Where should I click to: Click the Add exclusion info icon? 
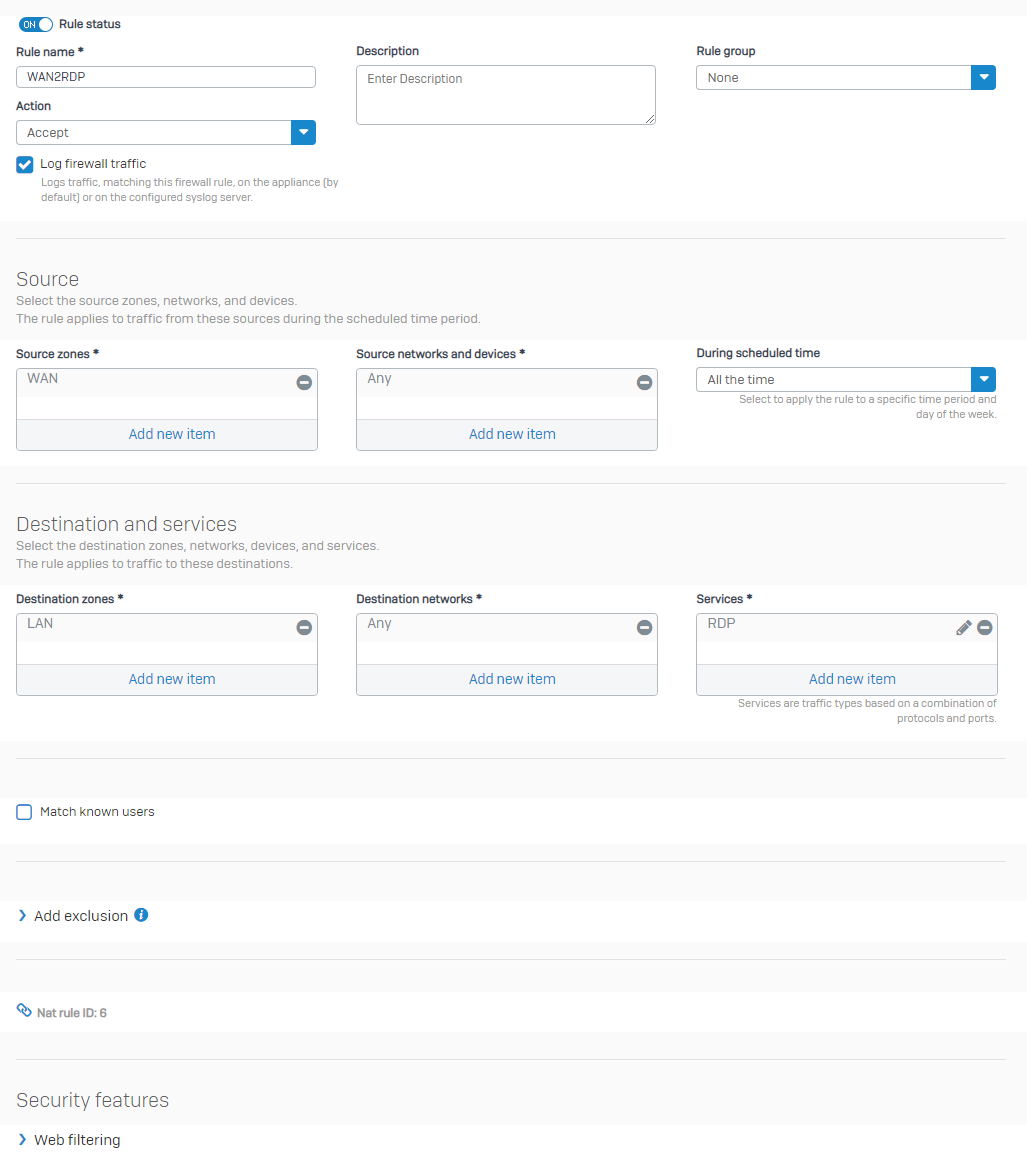[x=141, y=915]
